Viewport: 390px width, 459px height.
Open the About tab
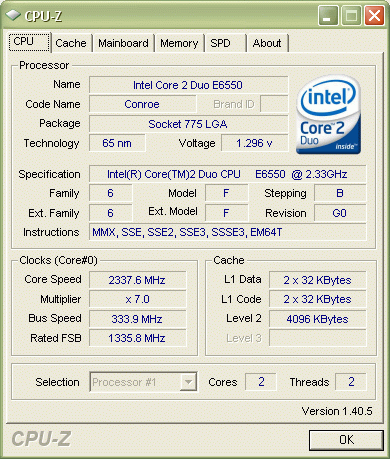pos(268,43)
